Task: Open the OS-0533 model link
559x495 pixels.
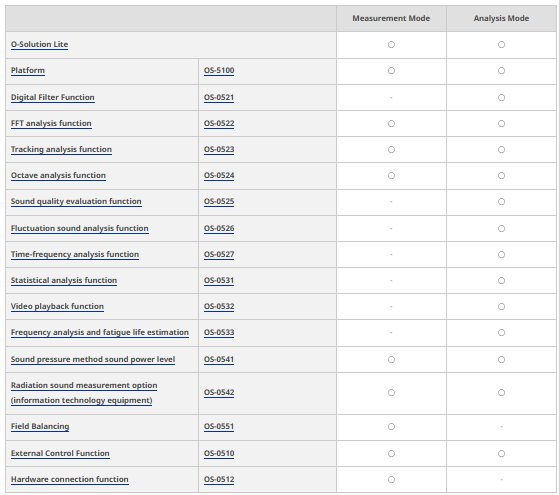Action: 219,333
